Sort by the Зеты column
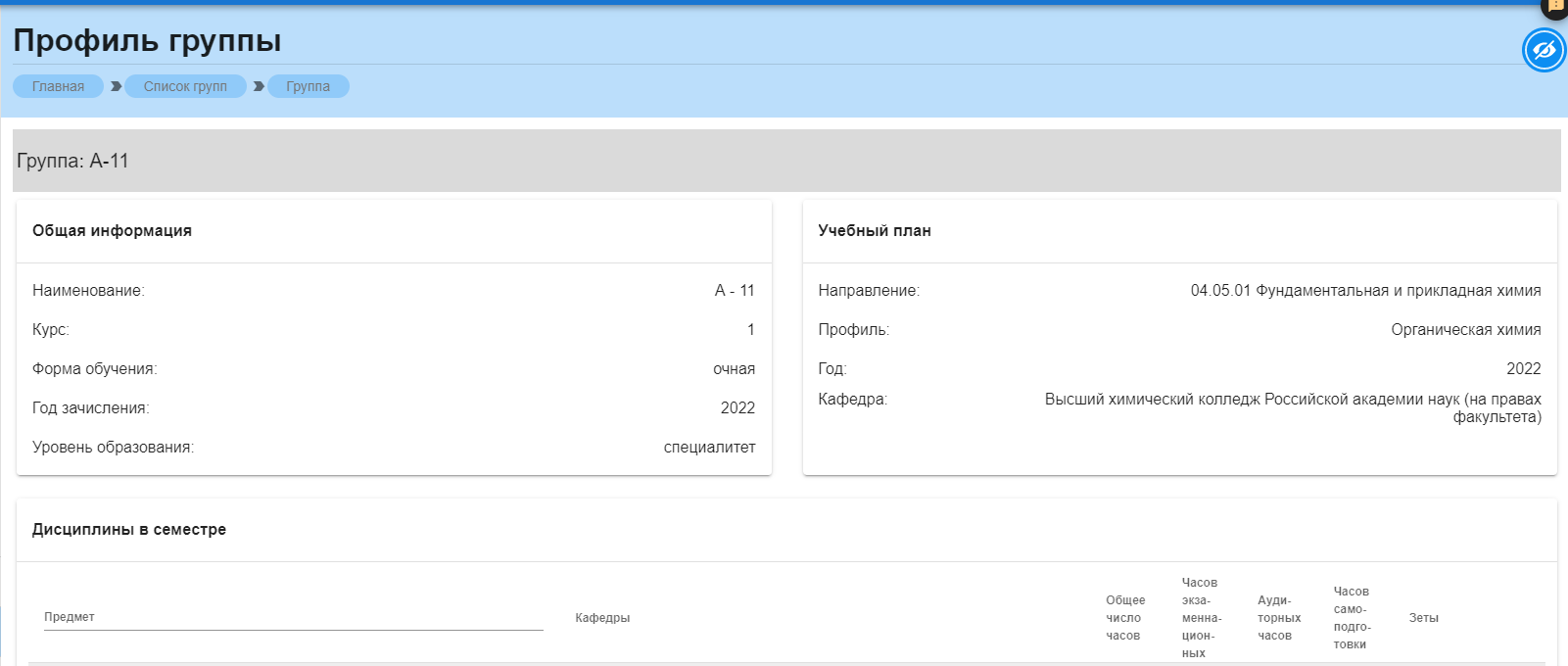Image resolution: width=1568 pixels, height=666 pixels. coord(1423,618)
